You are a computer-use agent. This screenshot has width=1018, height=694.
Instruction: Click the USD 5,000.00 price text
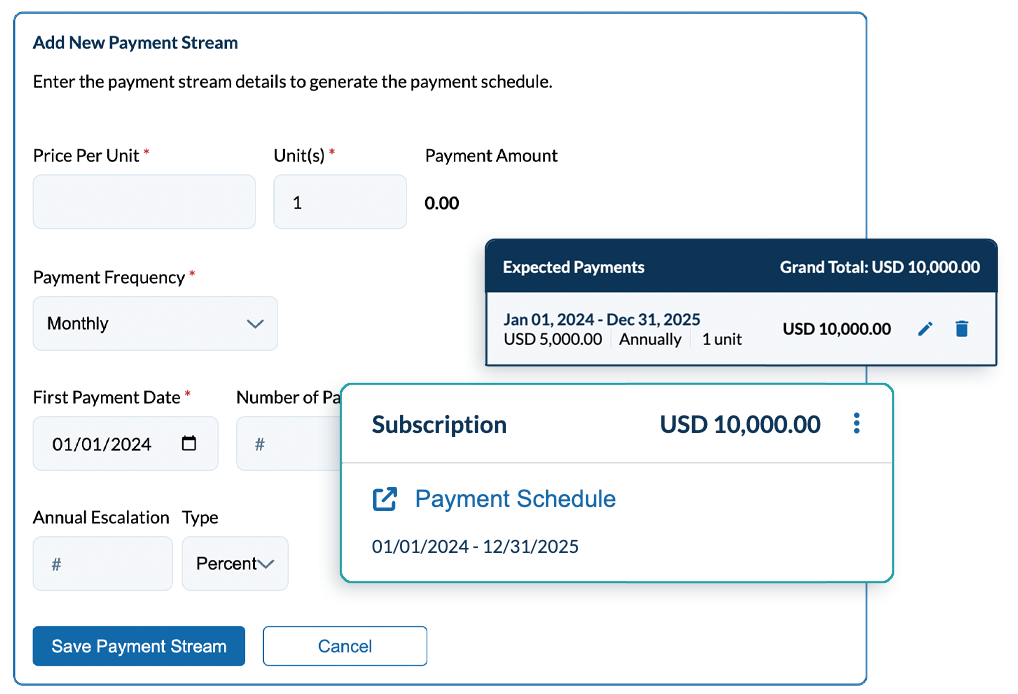pos(552,340)
